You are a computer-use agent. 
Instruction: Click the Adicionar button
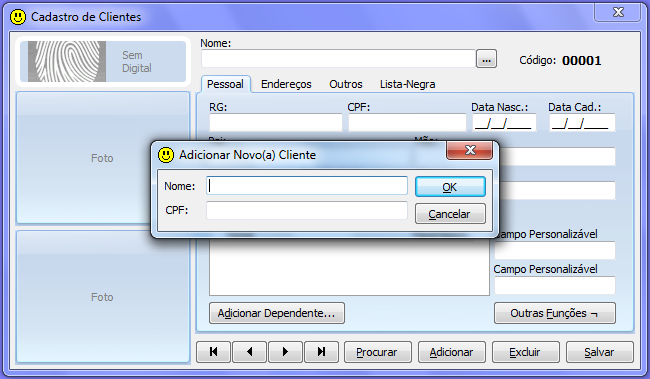click(451, 352)
